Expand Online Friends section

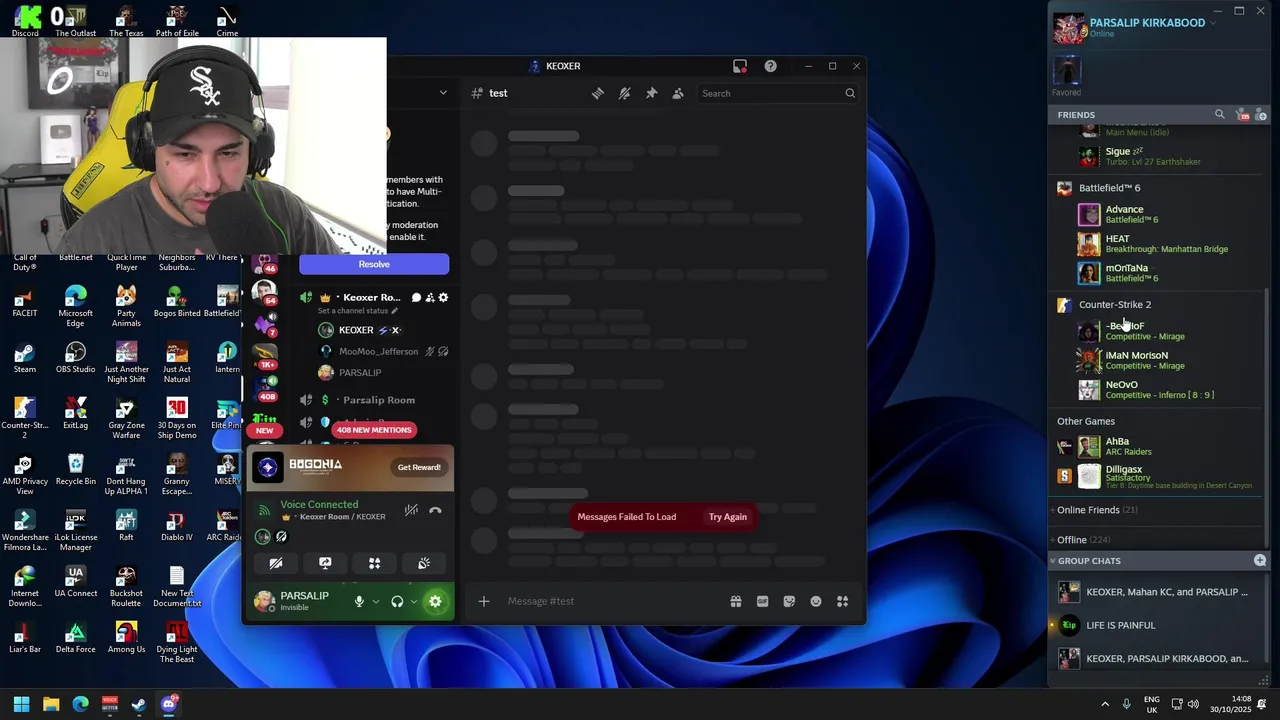[x=1095, y=510]
